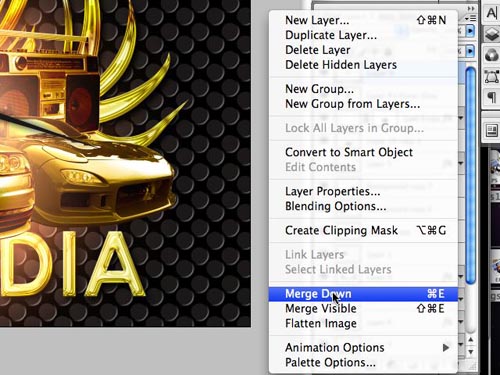Click the scrollbar down arrow in Layers panel

471,352
